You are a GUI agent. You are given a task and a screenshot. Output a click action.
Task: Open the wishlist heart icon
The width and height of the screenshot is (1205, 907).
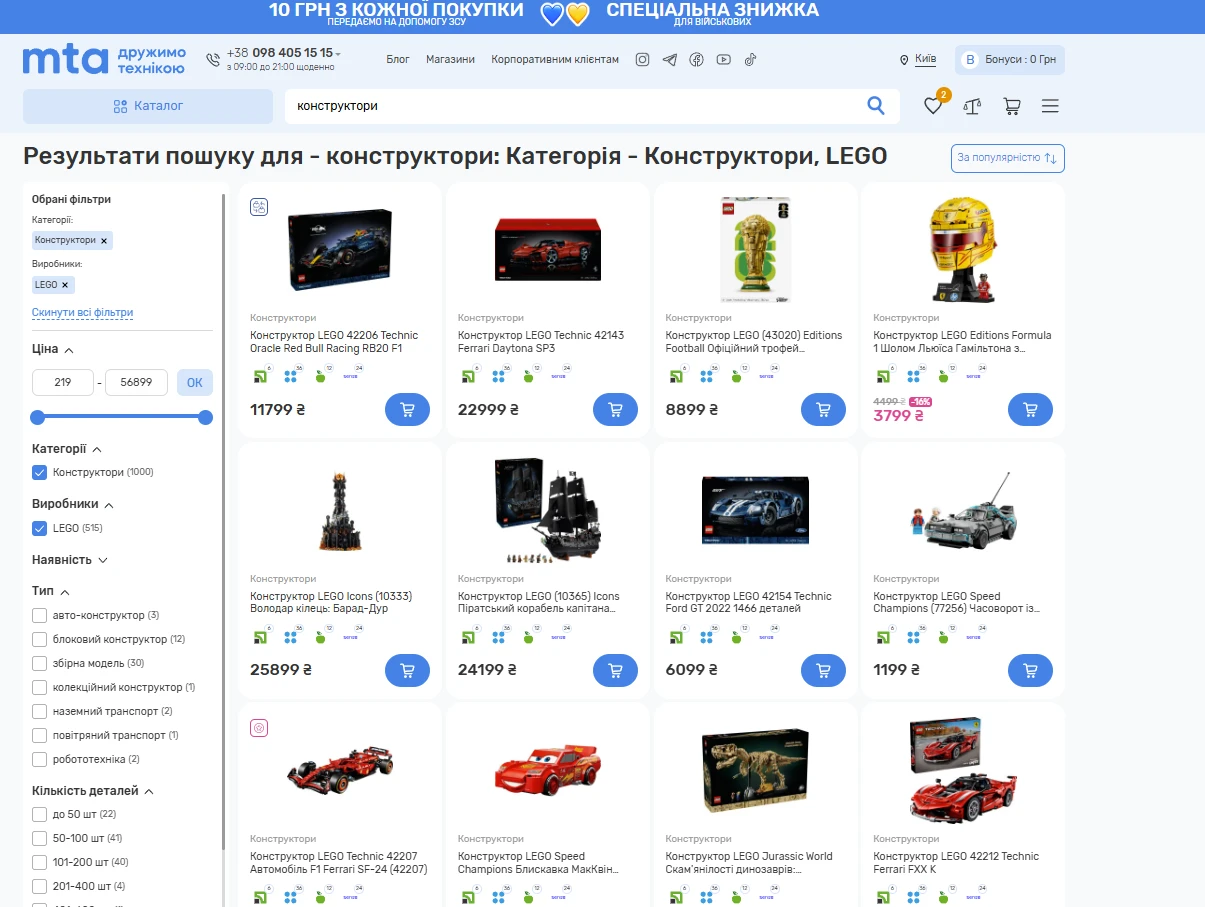click(x=933, y=106)
